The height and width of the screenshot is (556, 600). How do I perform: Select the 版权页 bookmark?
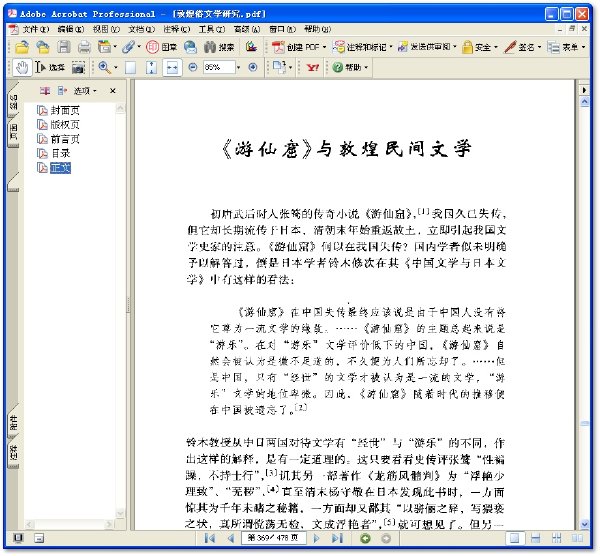click(65, 124)
